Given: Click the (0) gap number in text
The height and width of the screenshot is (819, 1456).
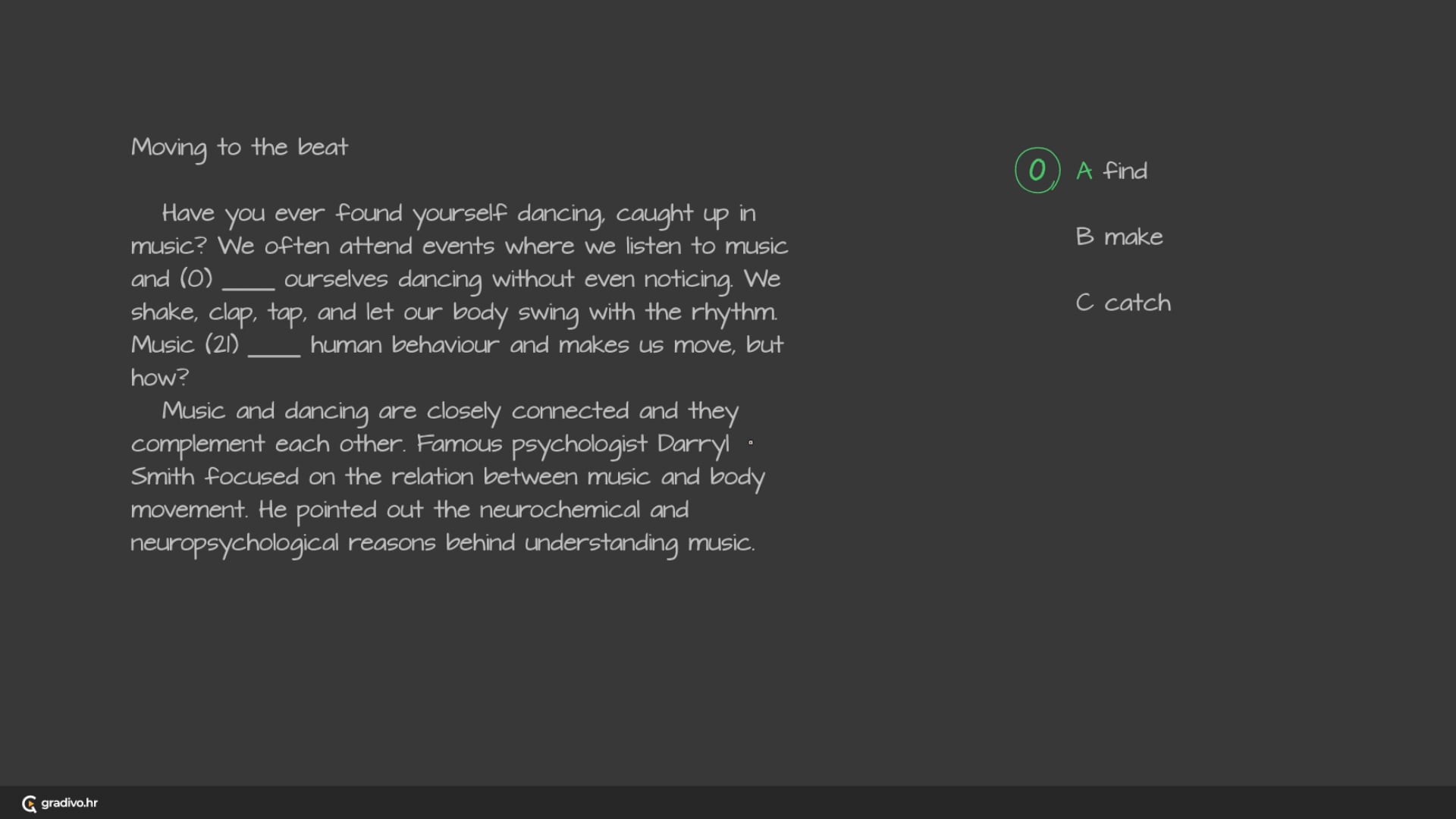Looking at the screenshot, I should click(196, 279).
